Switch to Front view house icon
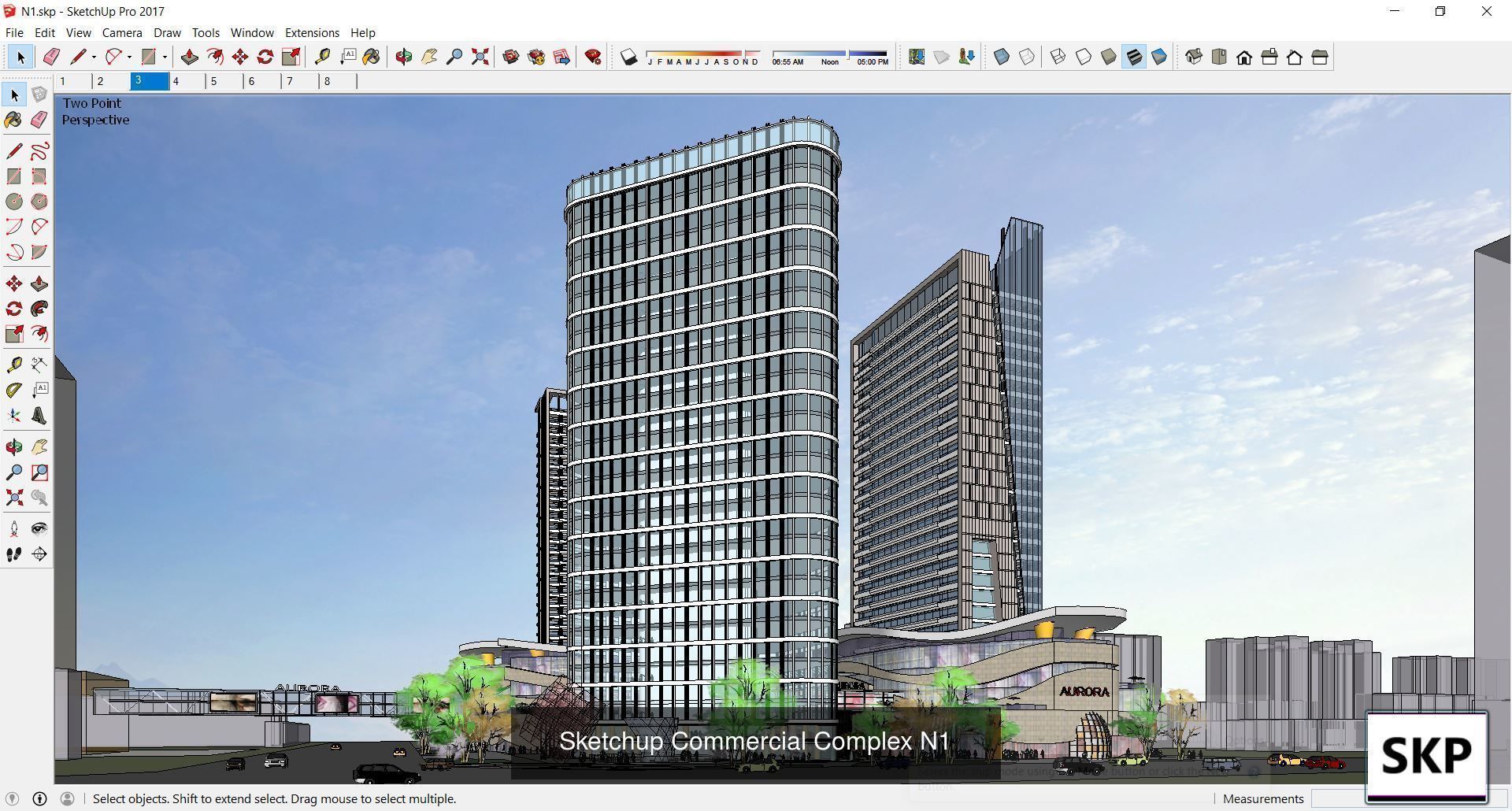Viewport: 1512px width, 811px height. tap(1244, 57)
